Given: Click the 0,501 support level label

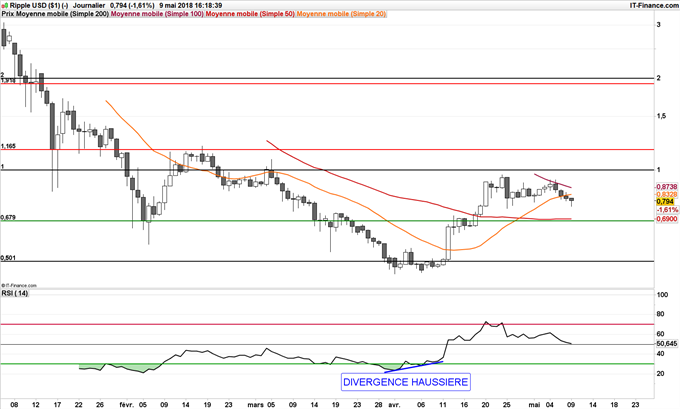Looking at the screenshot, I should click(8, 258).
